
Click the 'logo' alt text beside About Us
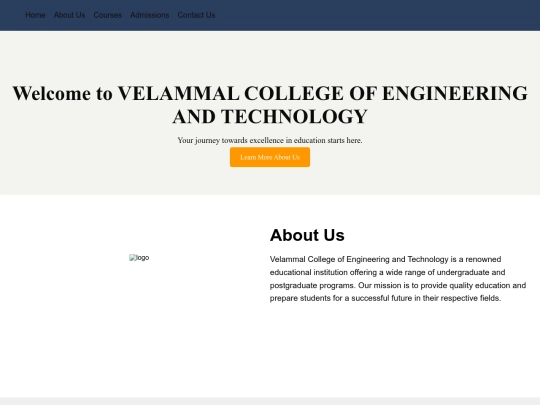143,258
